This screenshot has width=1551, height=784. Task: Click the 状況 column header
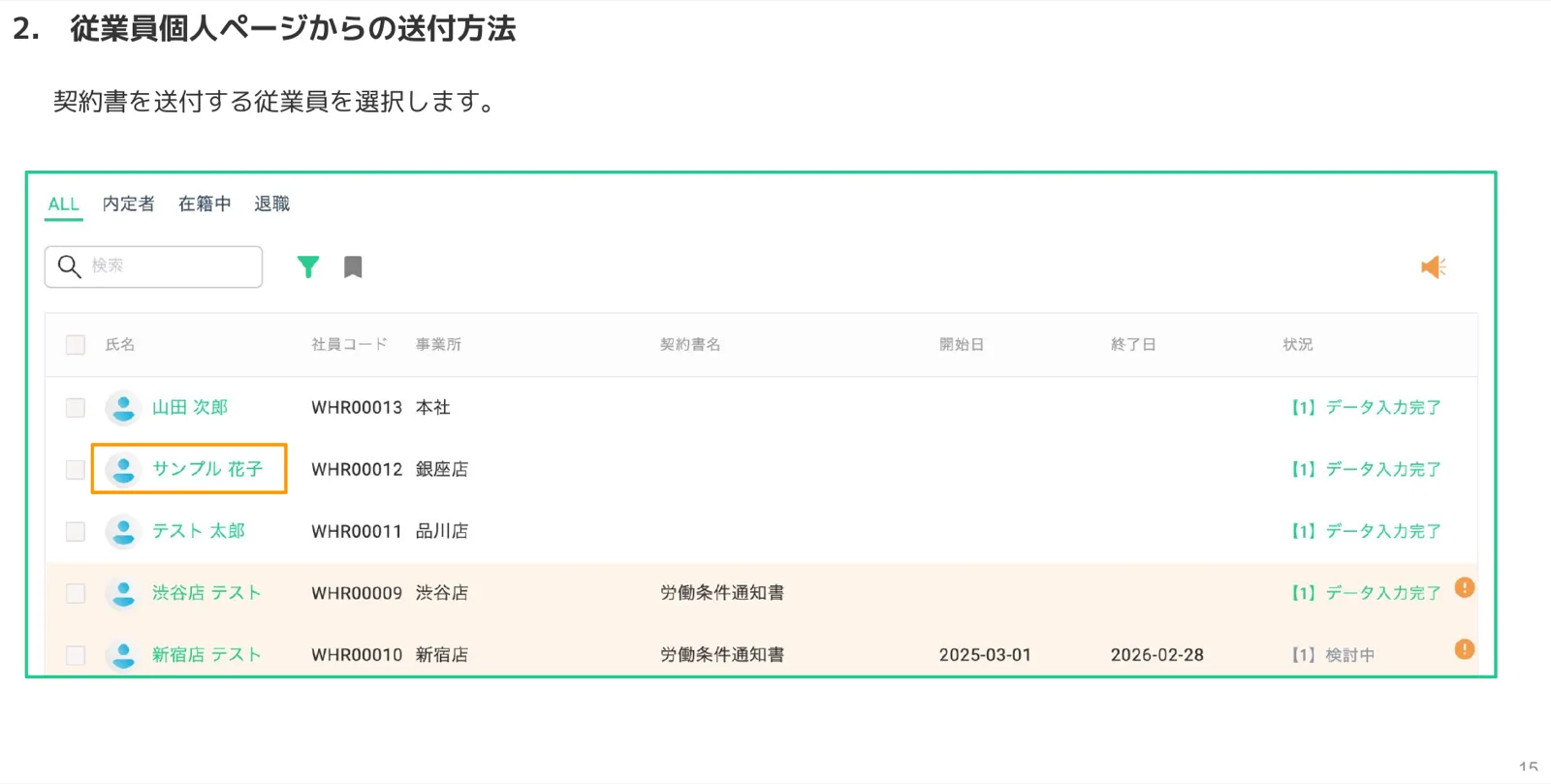(1298, 345)
